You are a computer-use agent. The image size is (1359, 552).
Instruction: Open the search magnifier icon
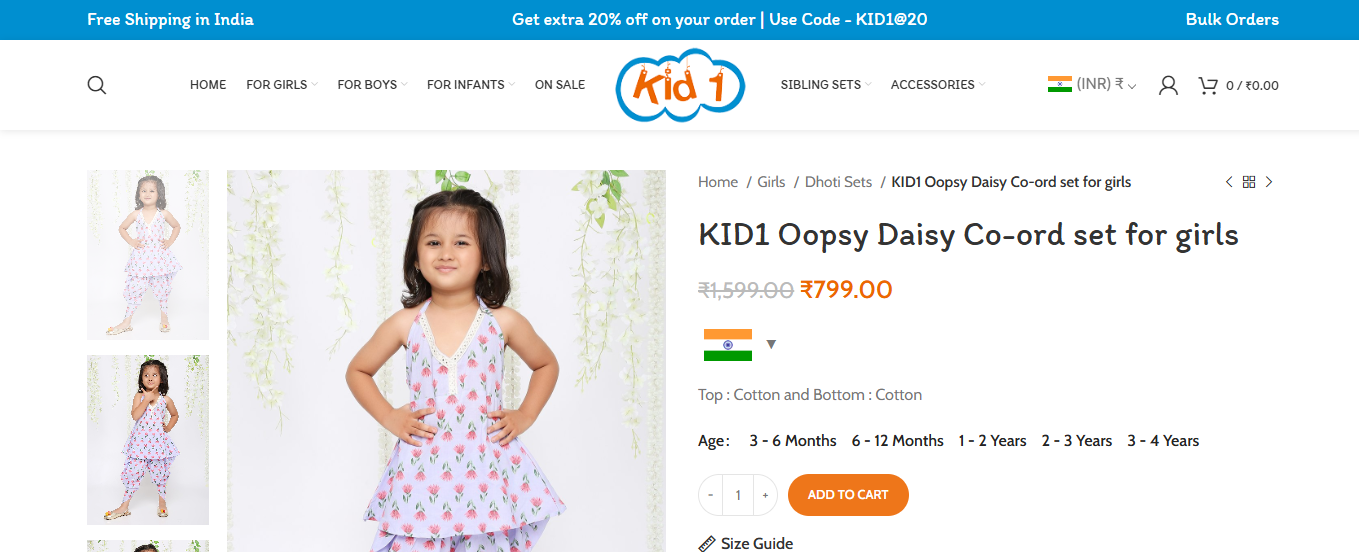click(x=97, y=85)
